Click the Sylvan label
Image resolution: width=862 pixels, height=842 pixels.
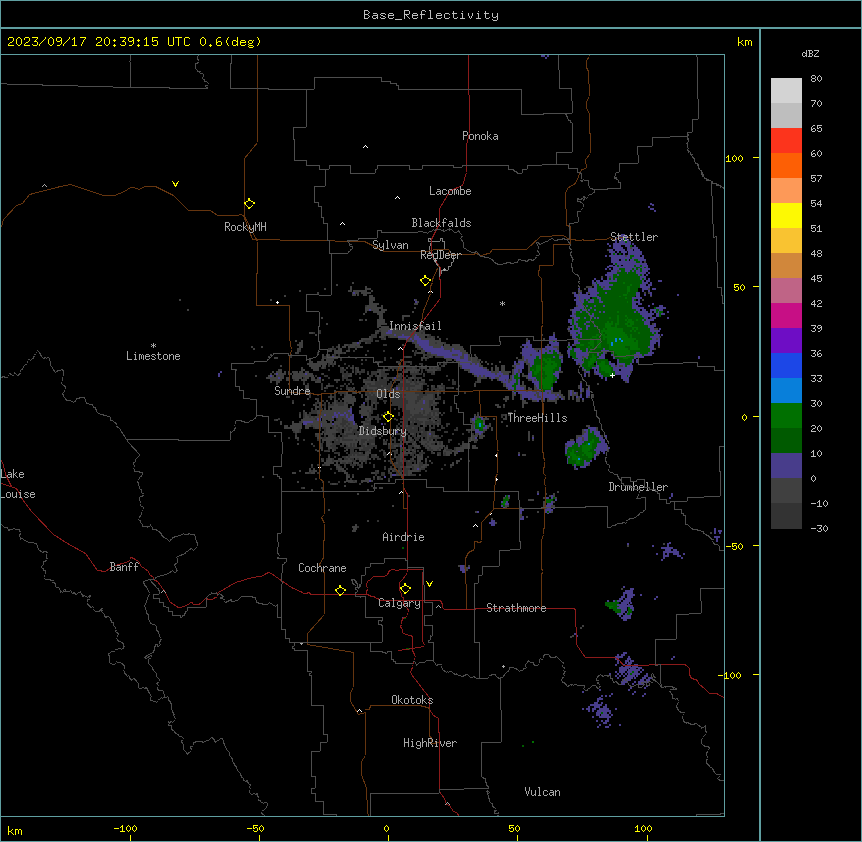(390, 245)
